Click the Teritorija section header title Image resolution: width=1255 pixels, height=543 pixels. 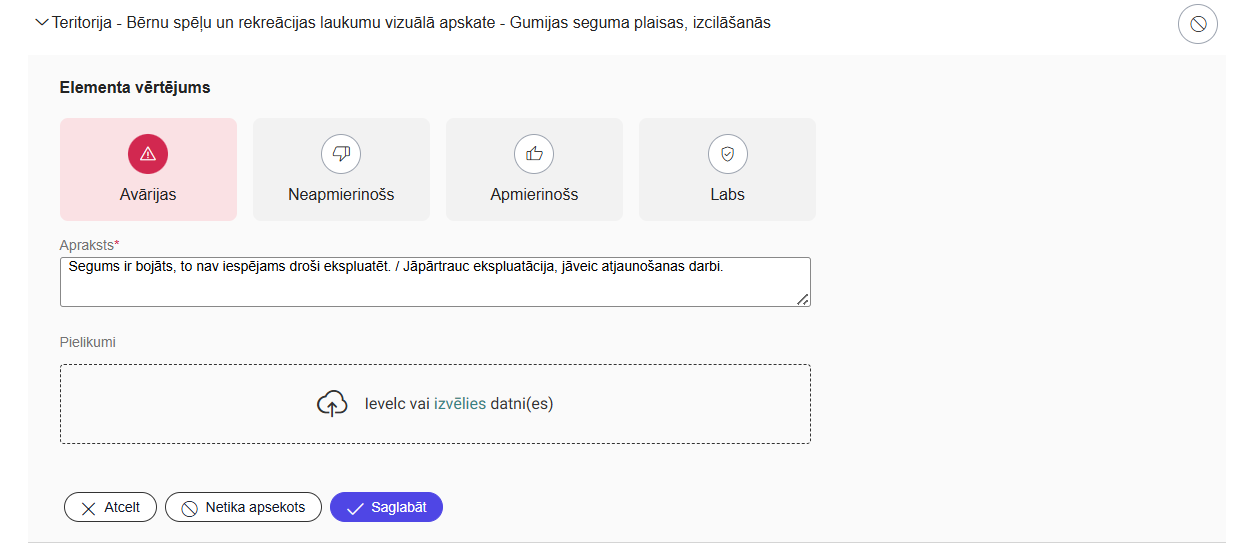pyautogui.click(x=411, y=22)
